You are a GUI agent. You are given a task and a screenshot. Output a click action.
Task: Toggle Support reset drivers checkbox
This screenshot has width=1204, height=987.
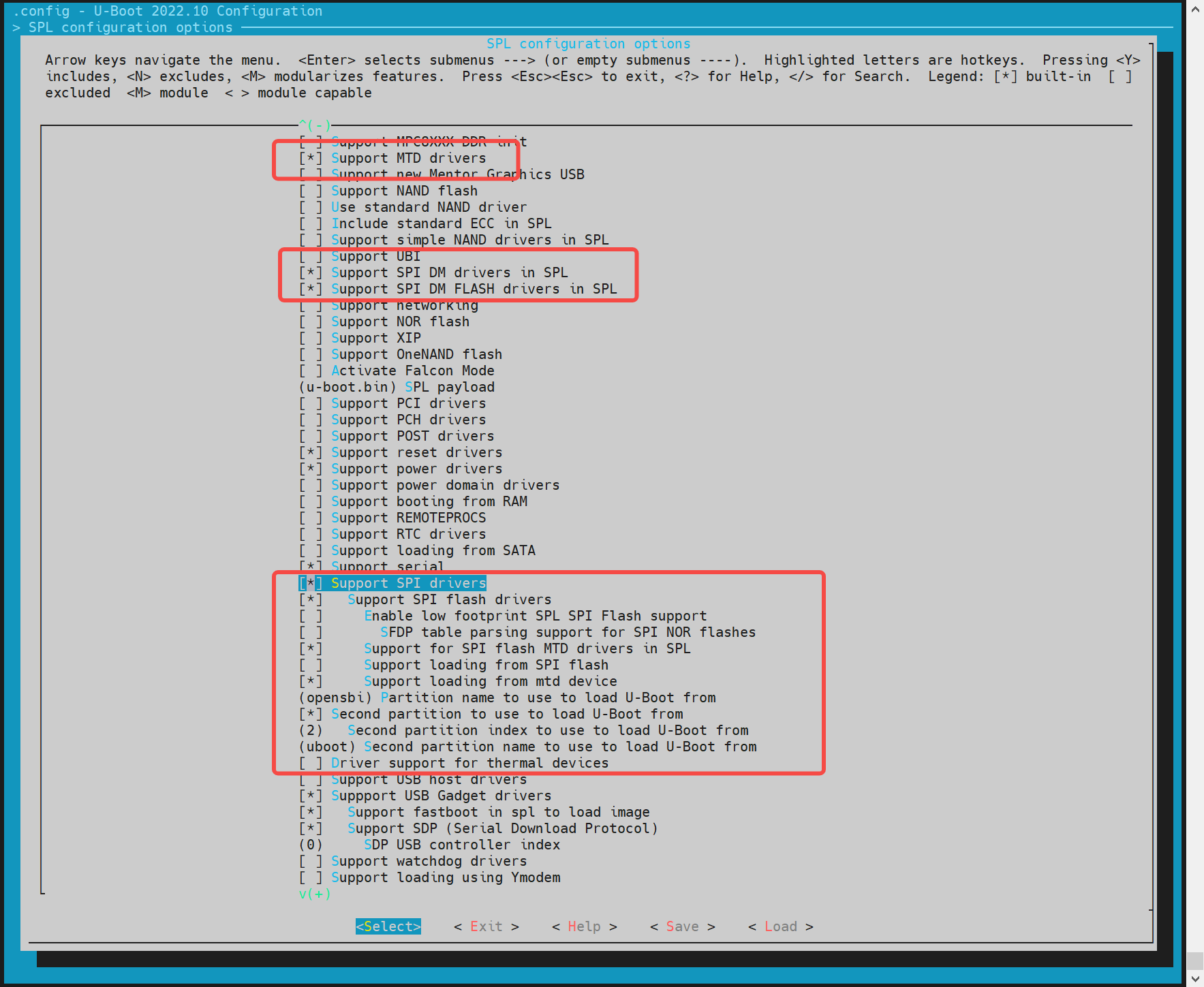tap(311, 452)
